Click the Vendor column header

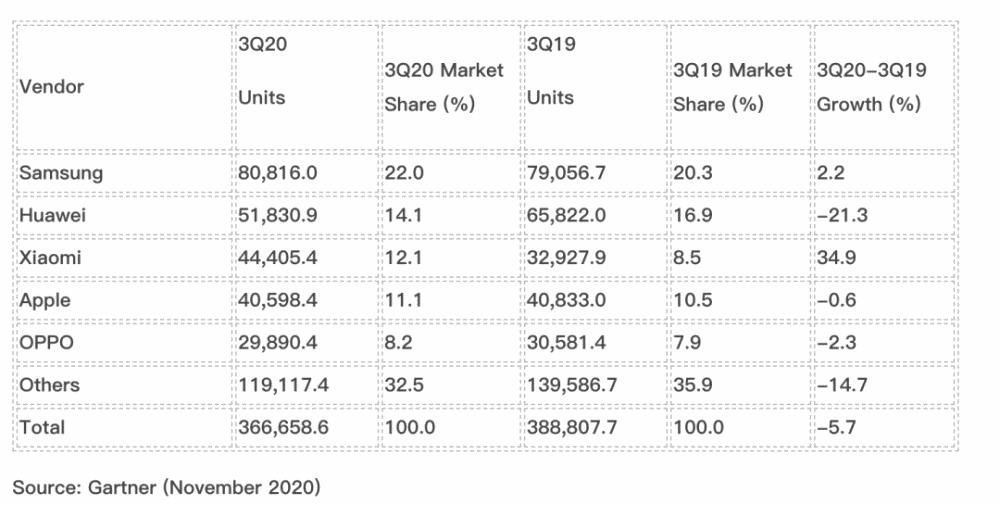pyautogui.click(x=52, y=87)
